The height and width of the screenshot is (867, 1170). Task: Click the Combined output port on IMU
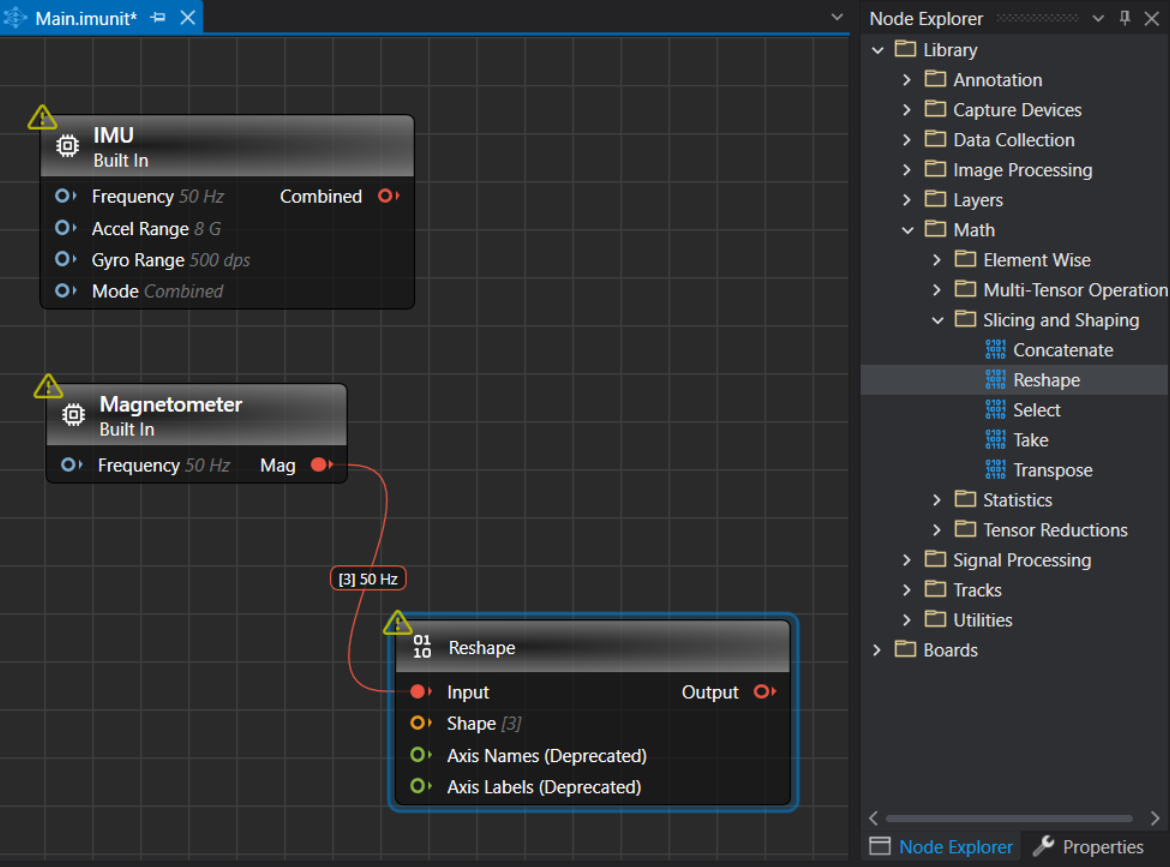point(388,196)
